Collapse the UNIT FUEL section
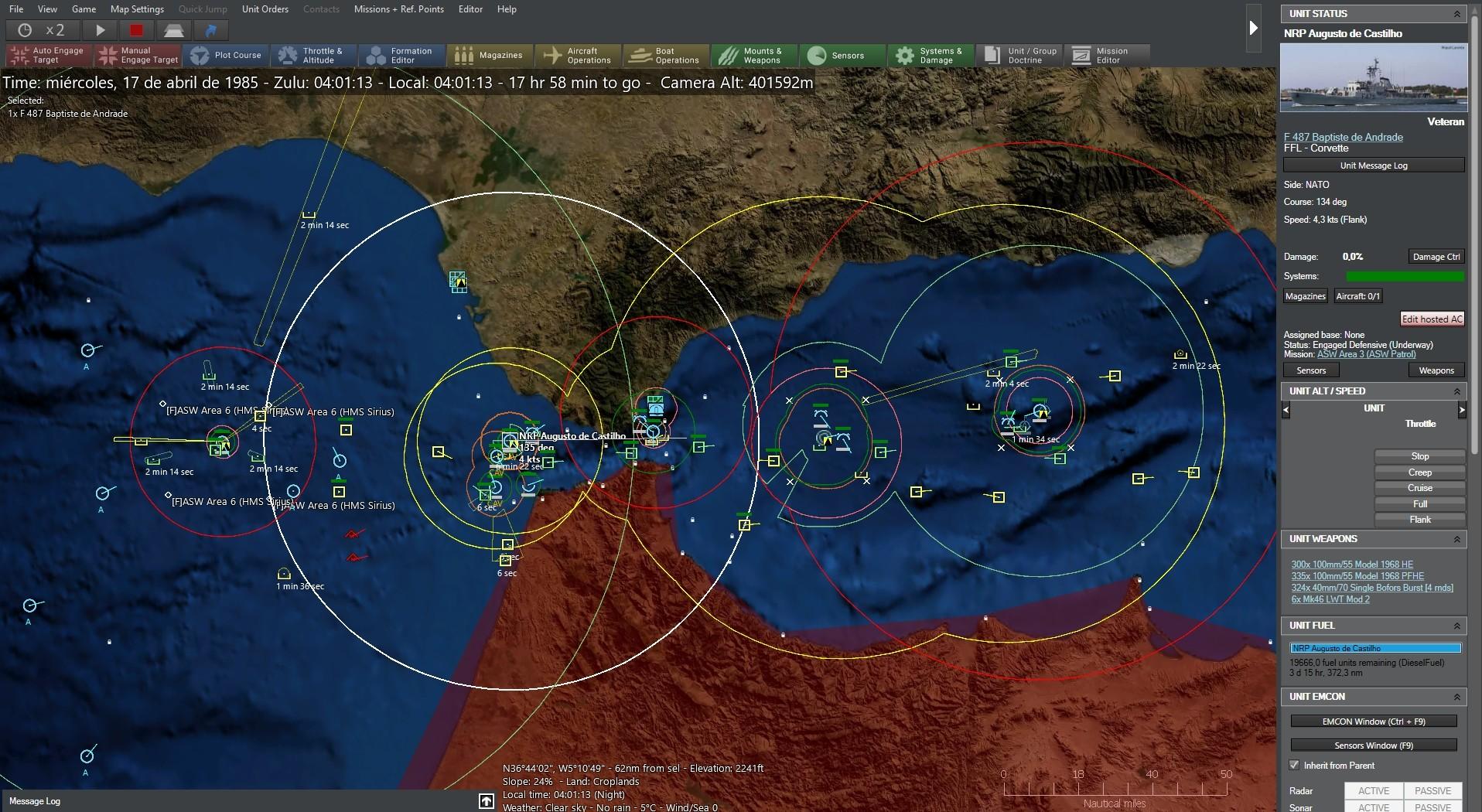 tap(1459, 625)
